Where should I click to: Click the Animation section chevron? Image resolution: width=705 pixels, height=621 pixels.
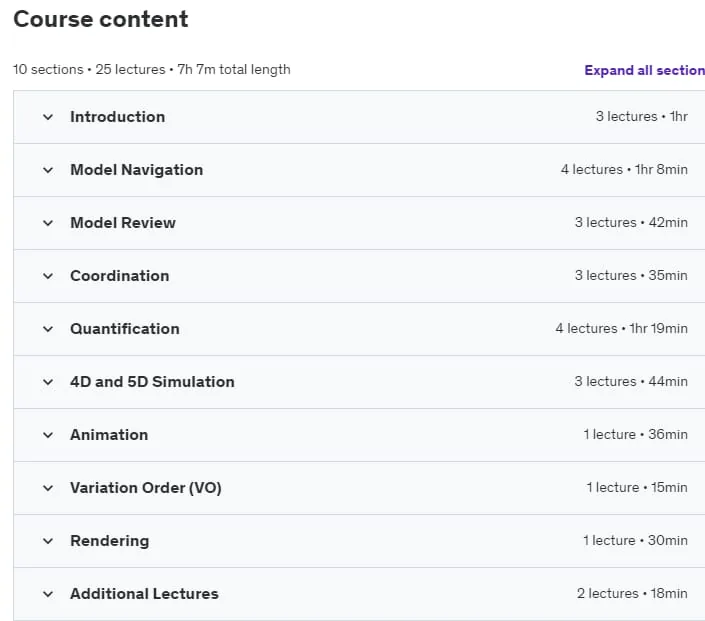click(48, 435)
